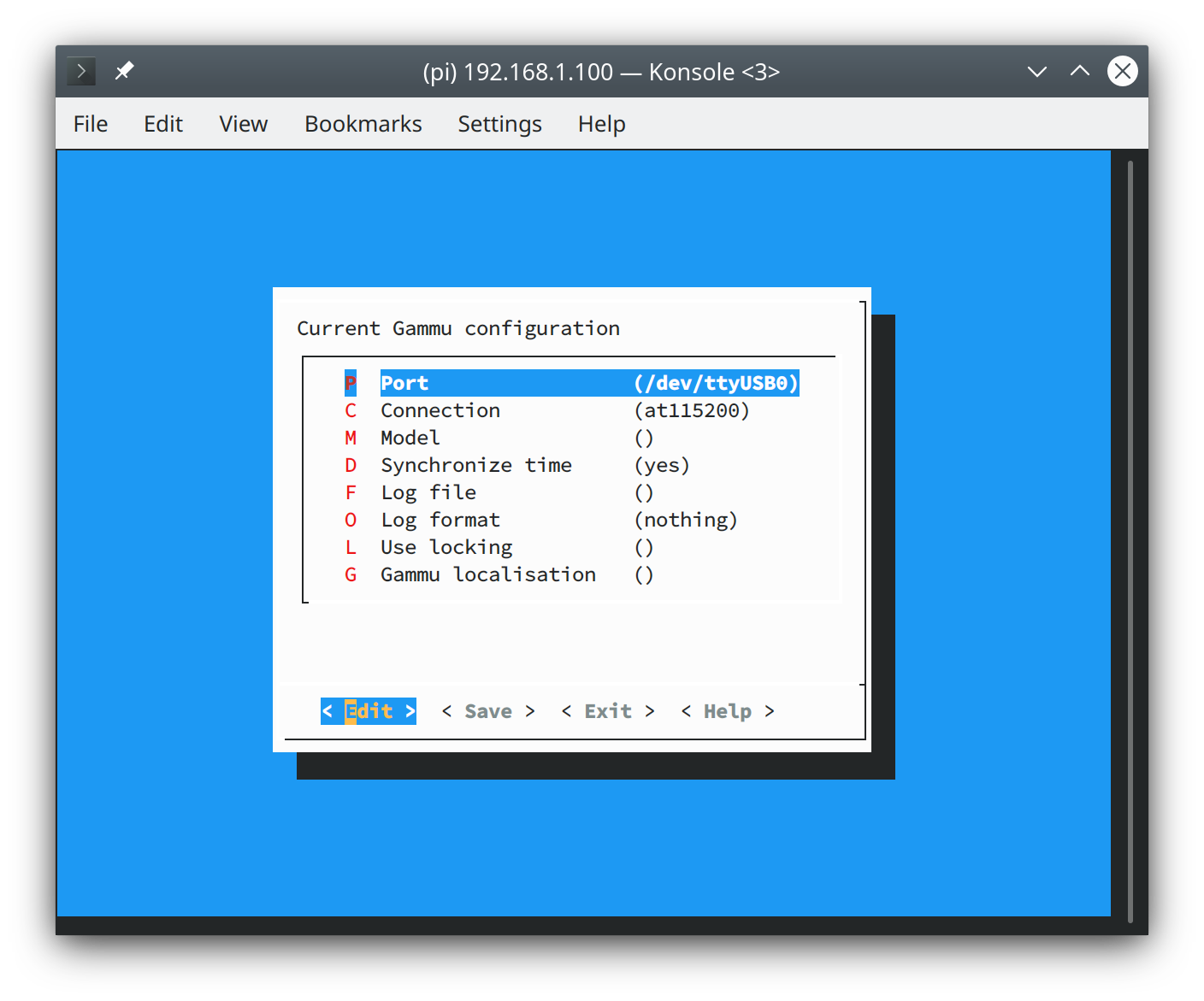
Task: Click the window title text 192.168.1.100
Action: pyautogui.click(x=539, y=72)
